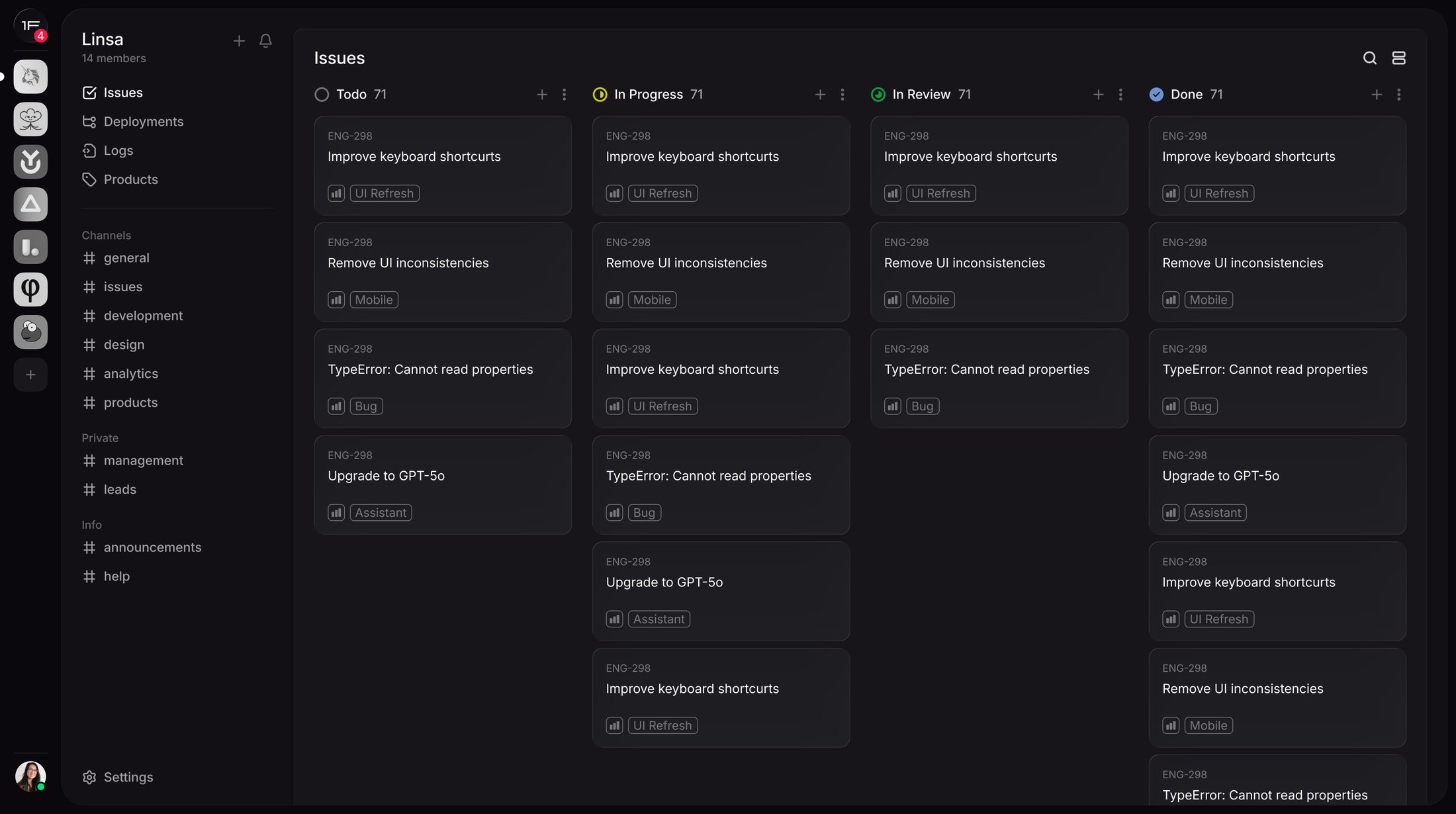The width and height of the screenshot is (1456, 814).
Task: Click the In Progress status icon
Action: 600,95
